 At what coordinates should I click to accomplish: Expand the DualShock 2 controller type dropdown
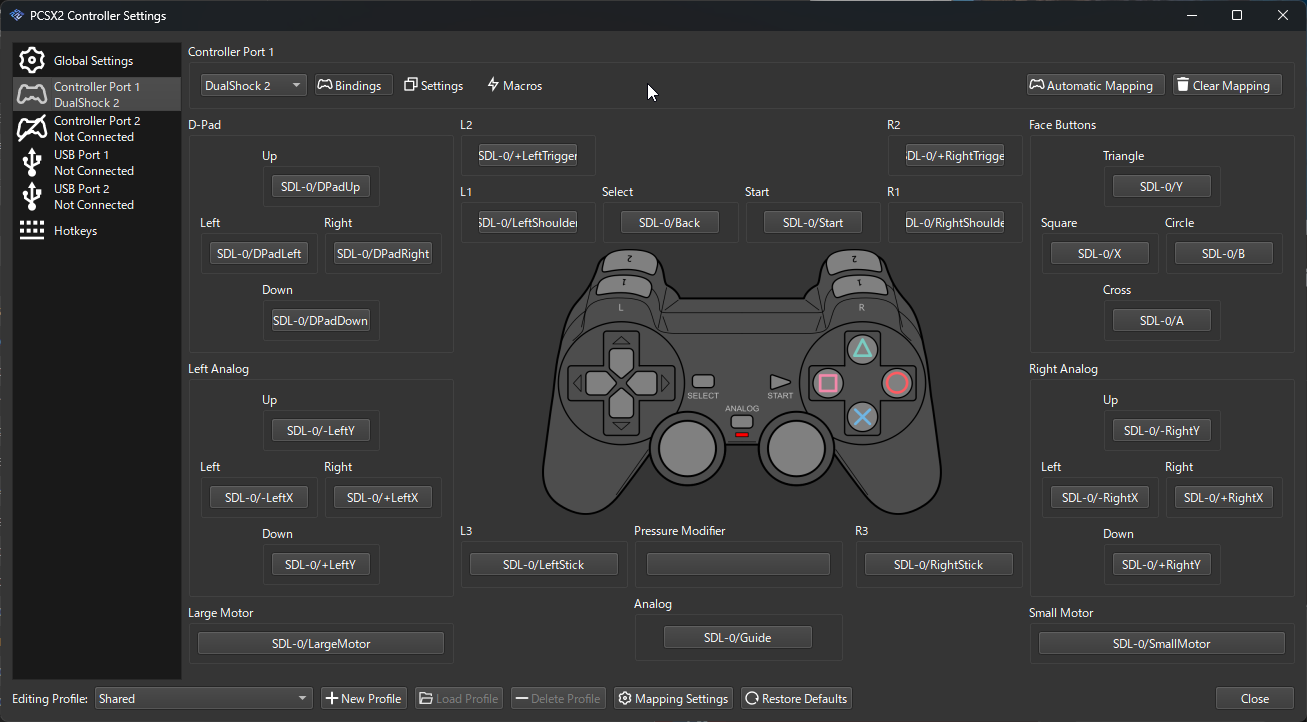[253, 86]
